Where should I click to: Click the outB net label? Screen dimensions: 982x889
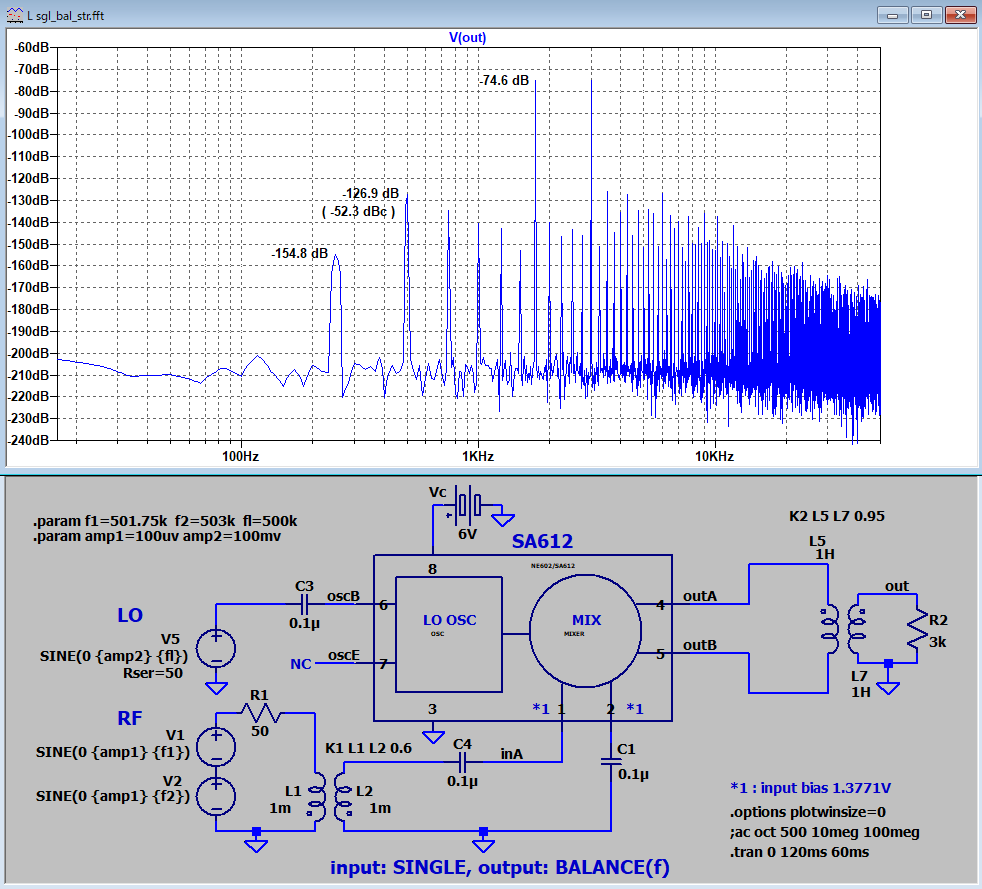pyautogui.click(x=700, y=645)
